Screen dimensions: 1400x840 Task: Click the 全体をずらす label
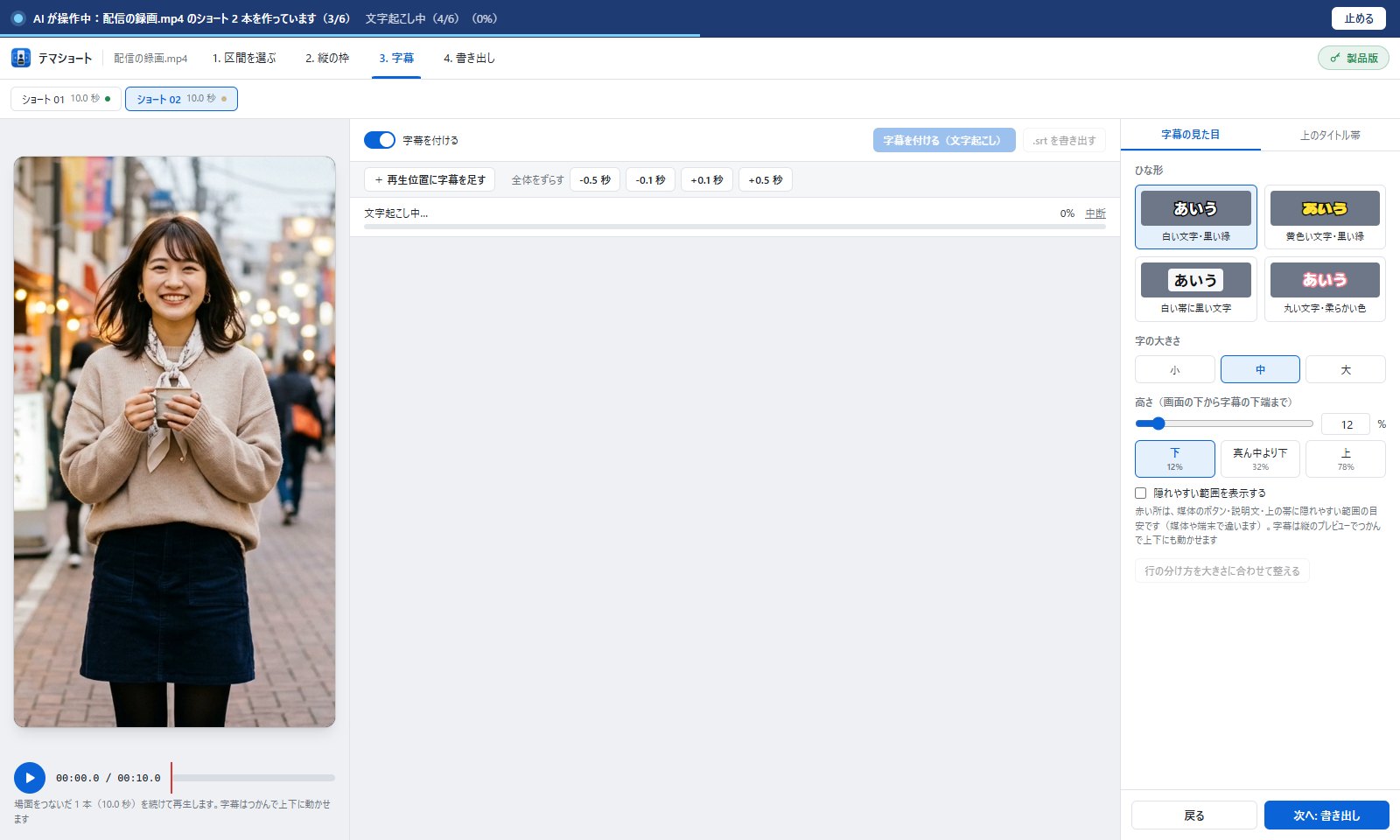[537, 180]
